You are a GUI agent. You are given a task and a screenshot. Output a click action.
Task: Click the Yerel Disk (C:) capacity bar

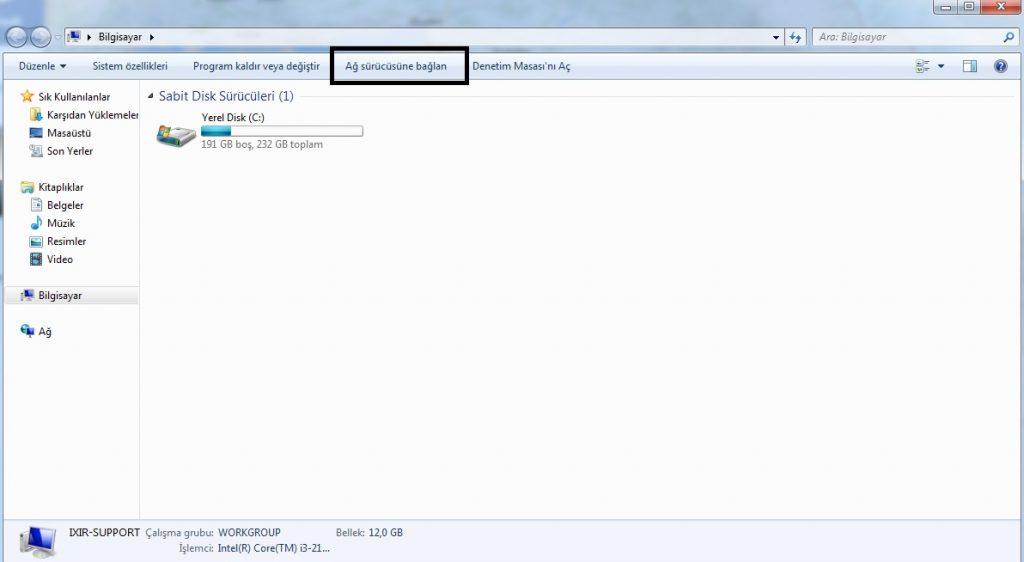point(282,131)
